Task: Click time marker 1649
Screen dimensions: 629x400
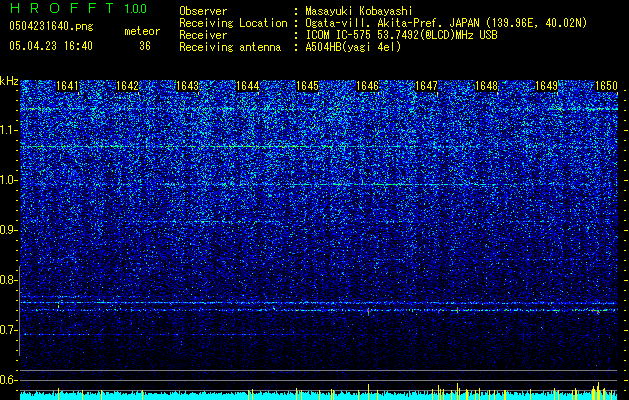Action: click(546, 86)
